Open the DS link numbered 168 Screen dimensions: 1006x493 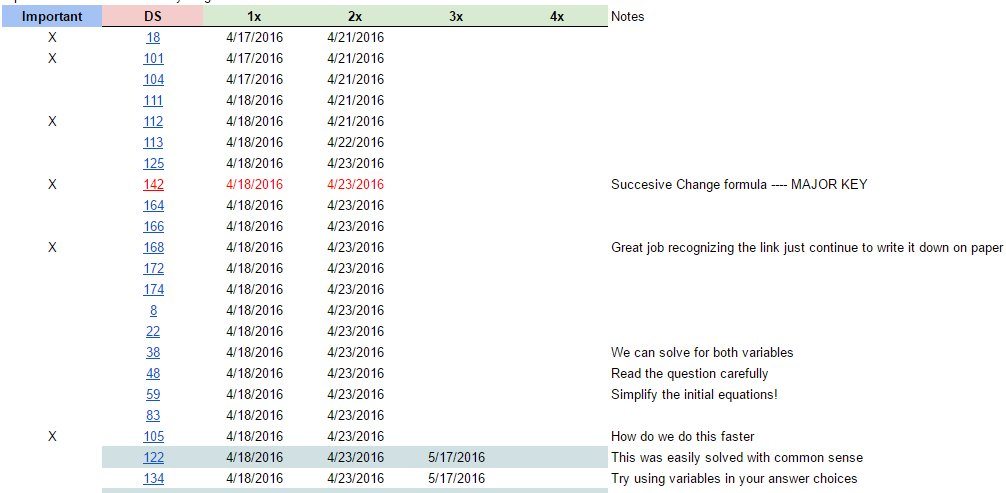click(153, 248)
